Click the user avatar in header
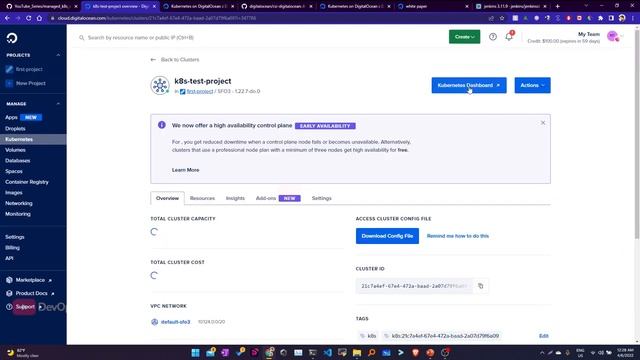Viewport: 640px width, 360px height. tap(612, 36)
